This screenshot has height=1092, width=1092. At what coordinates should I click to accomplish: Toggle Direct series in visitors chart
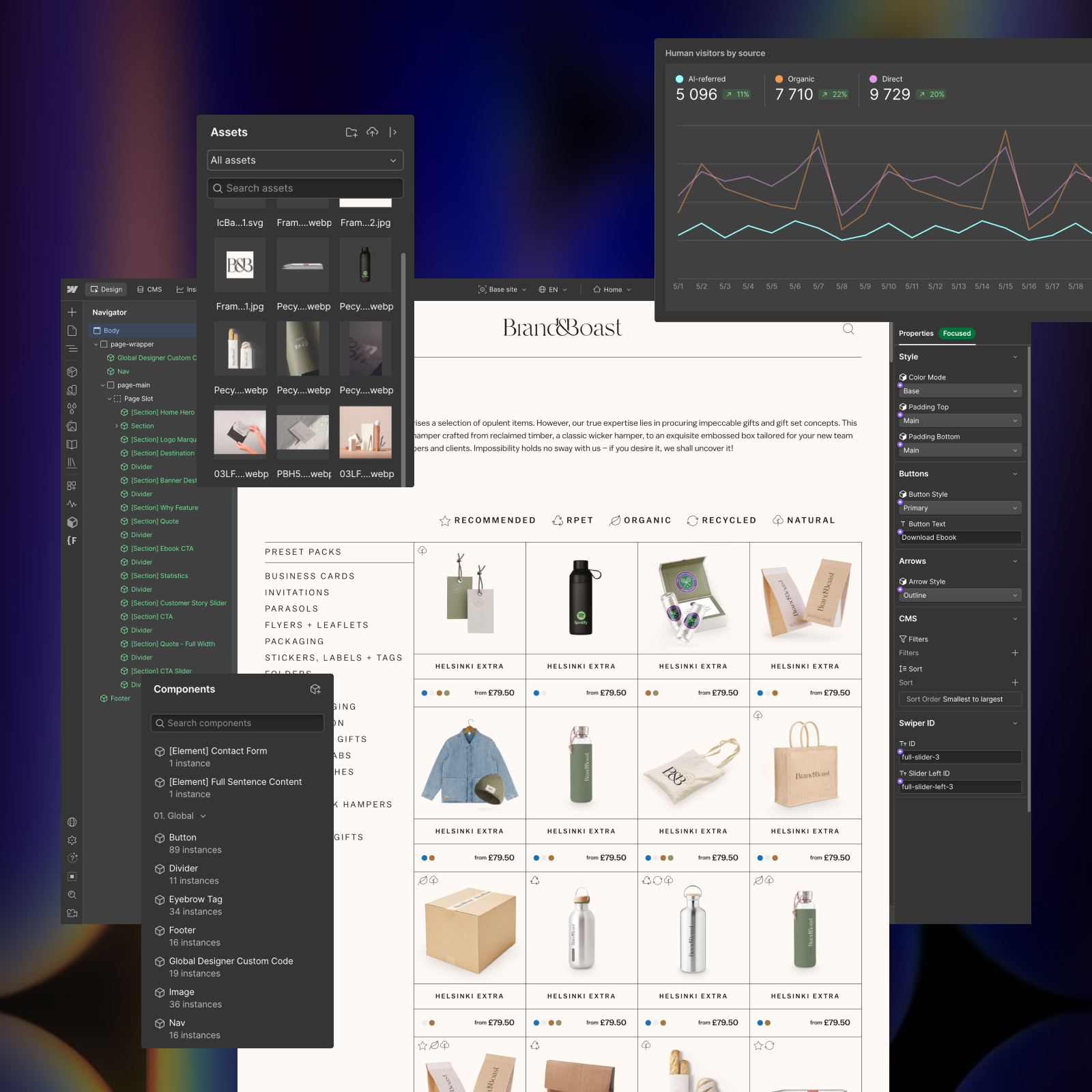886,79
